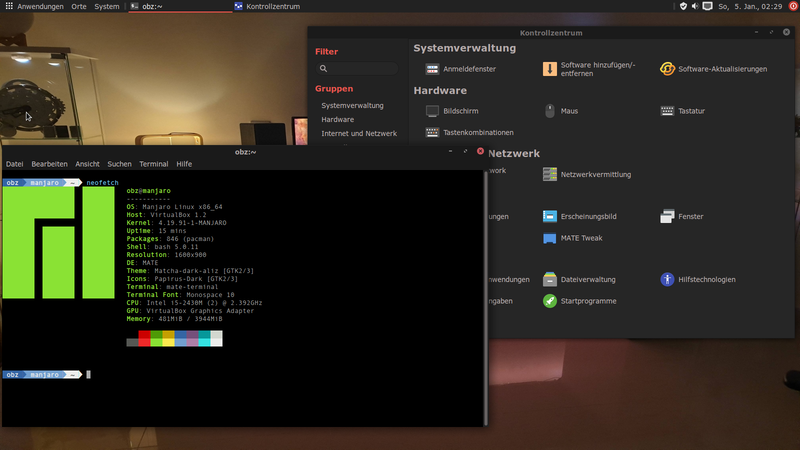
Task: Open Tastatur keyboard settings icon
Action: point(667,111)
